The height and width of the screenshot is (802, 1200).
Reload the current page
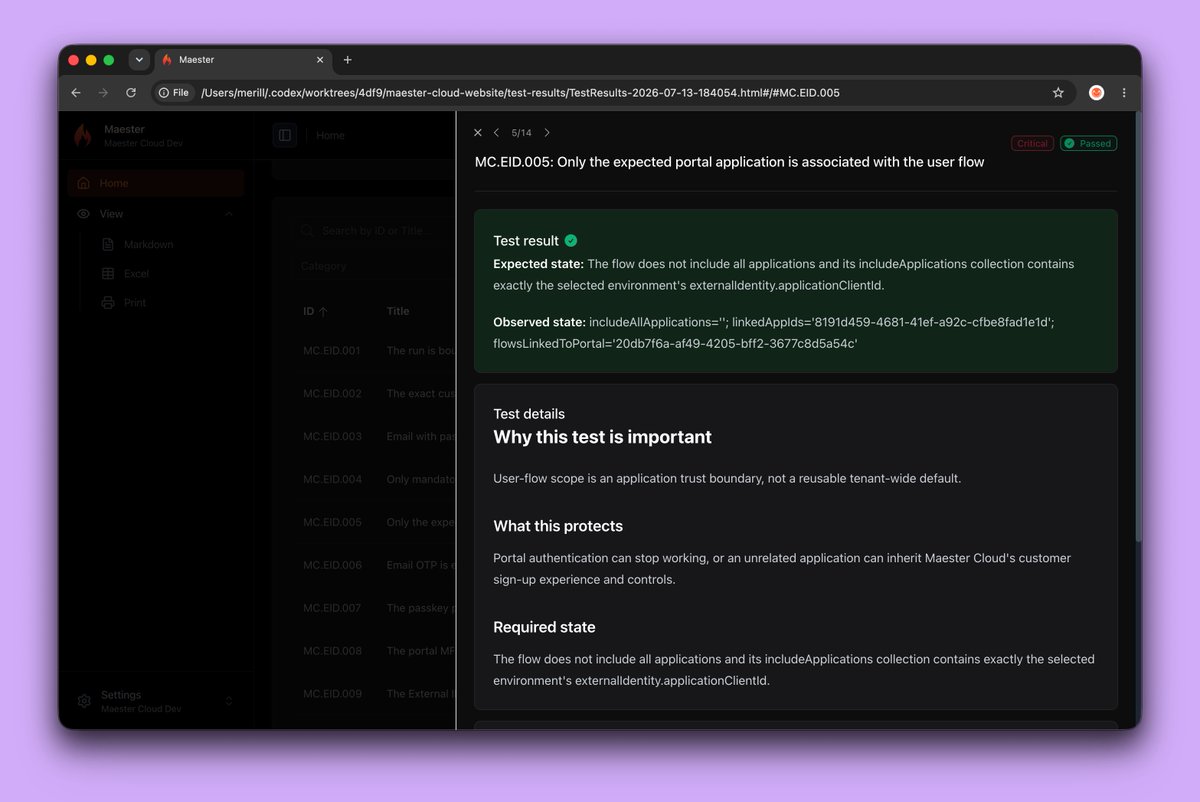(131, 93)
